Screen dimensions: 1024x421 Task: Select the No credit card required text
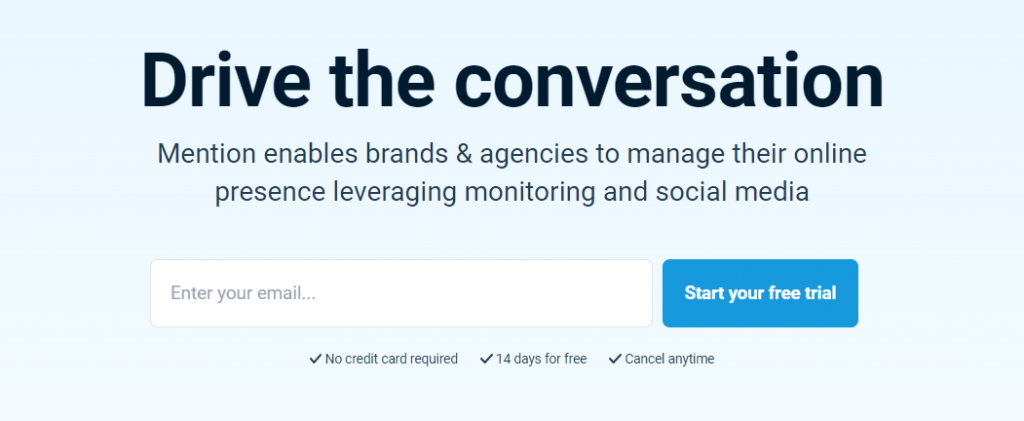coord(391,359)
